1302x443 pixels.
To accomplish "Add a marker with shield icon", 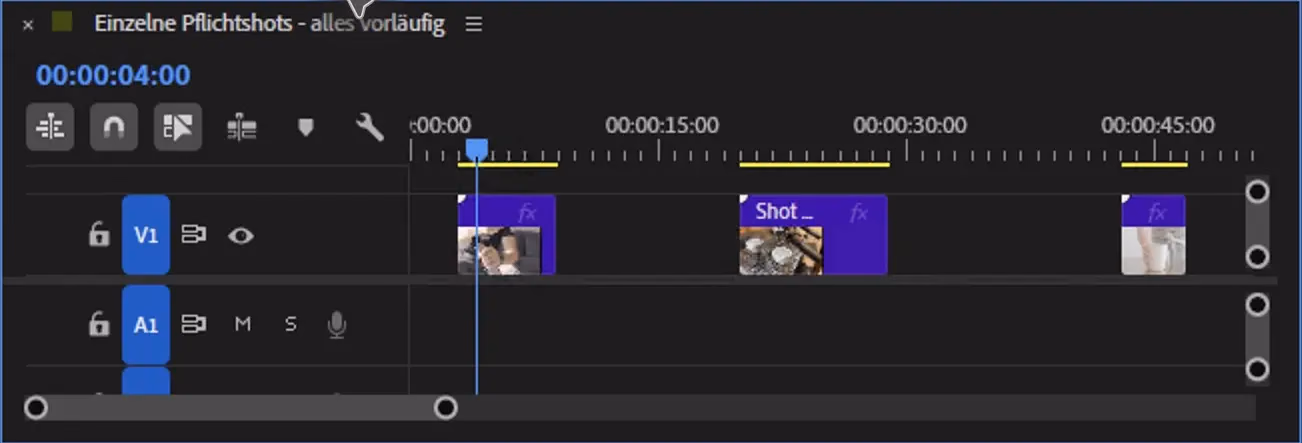I will click(x=306, y=127).
